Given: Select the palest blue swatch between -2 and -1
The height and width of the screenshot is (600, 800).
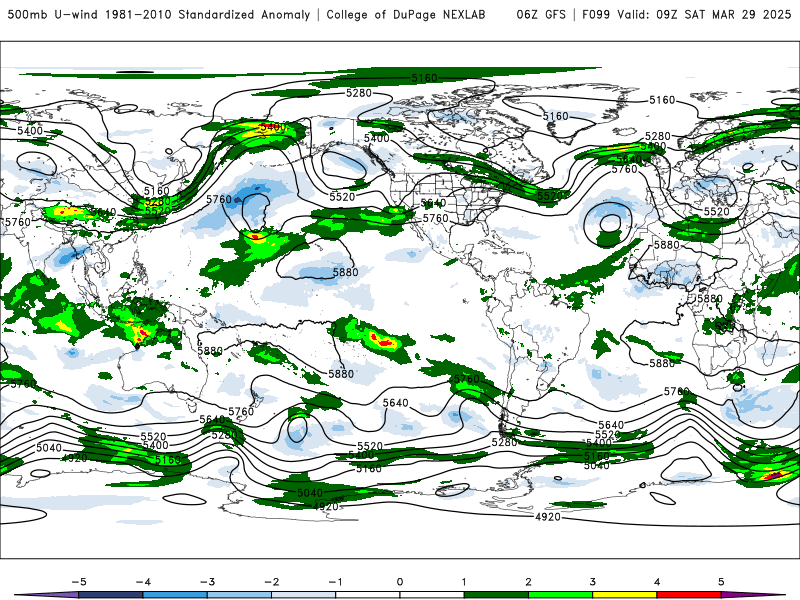Looking at the screenshot, I should [304, 595].
